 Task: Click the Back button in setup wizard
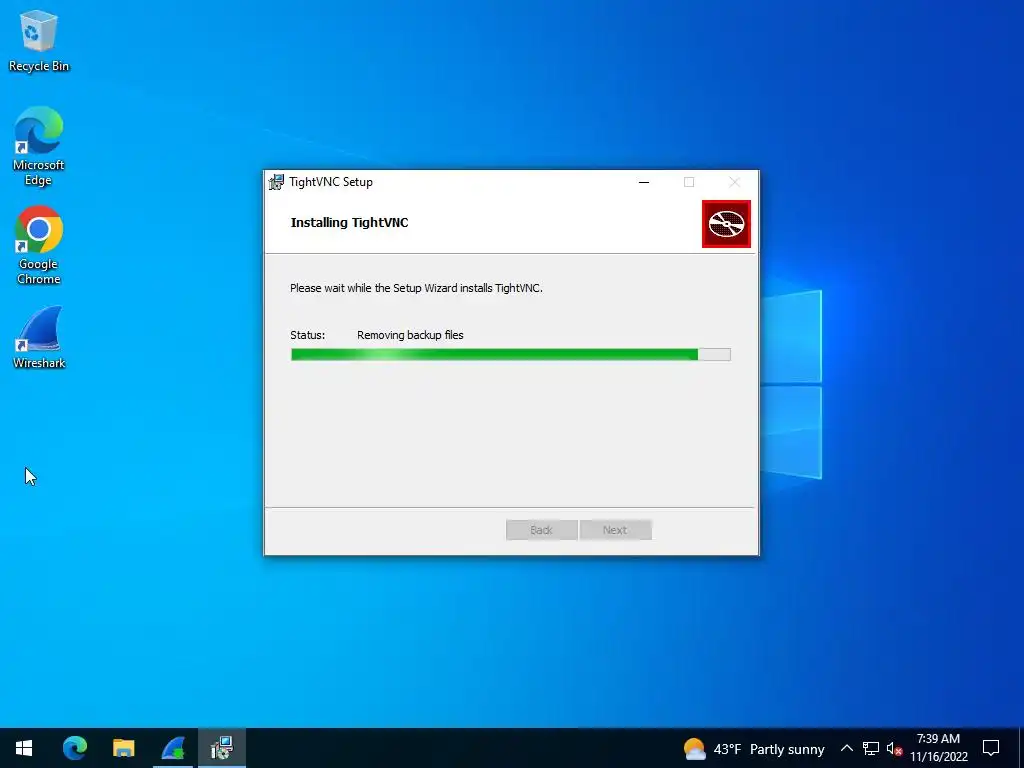[541, 530]
